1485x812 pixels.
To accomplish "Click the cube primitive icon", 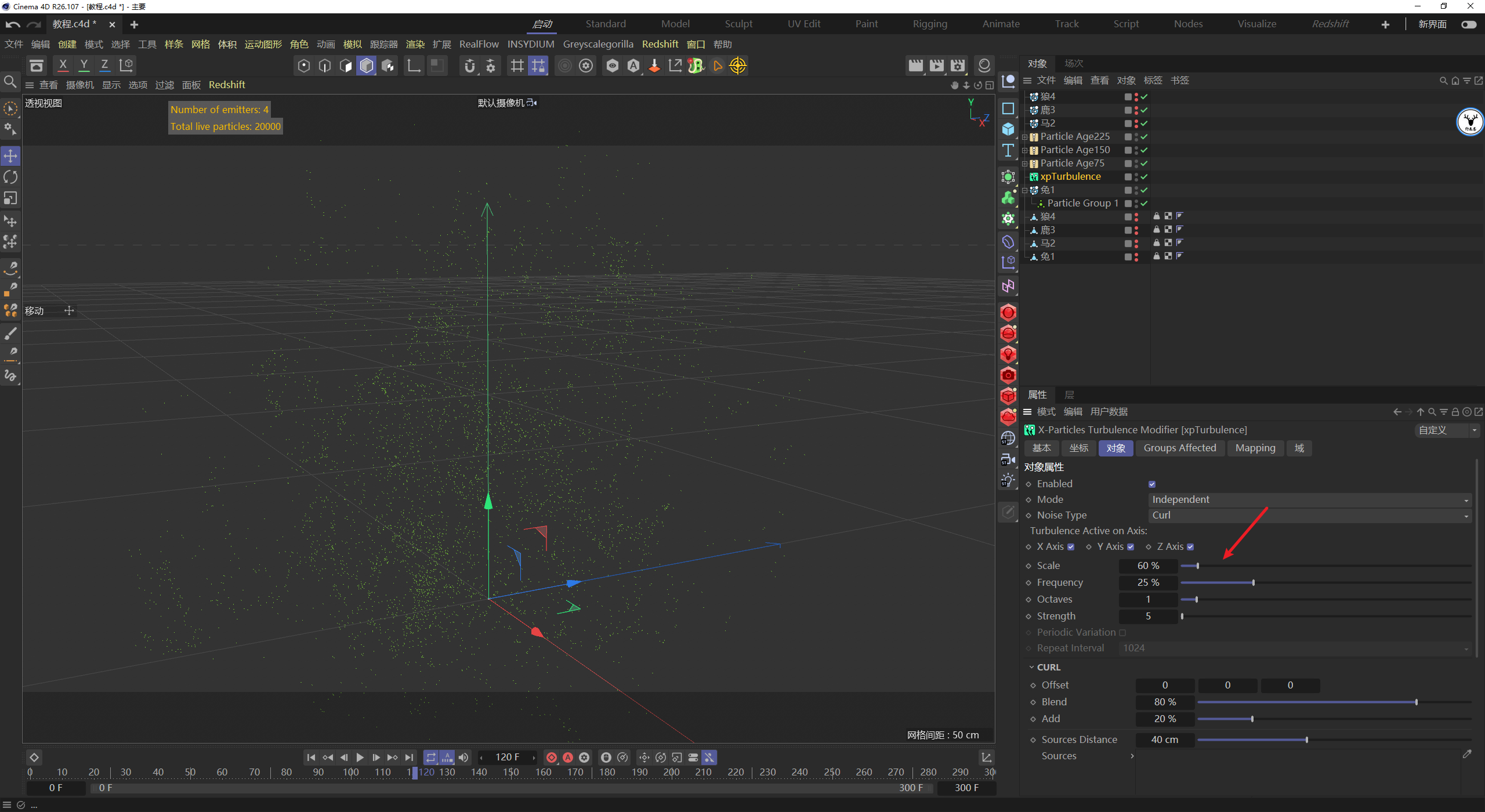I will point(1008,129).
